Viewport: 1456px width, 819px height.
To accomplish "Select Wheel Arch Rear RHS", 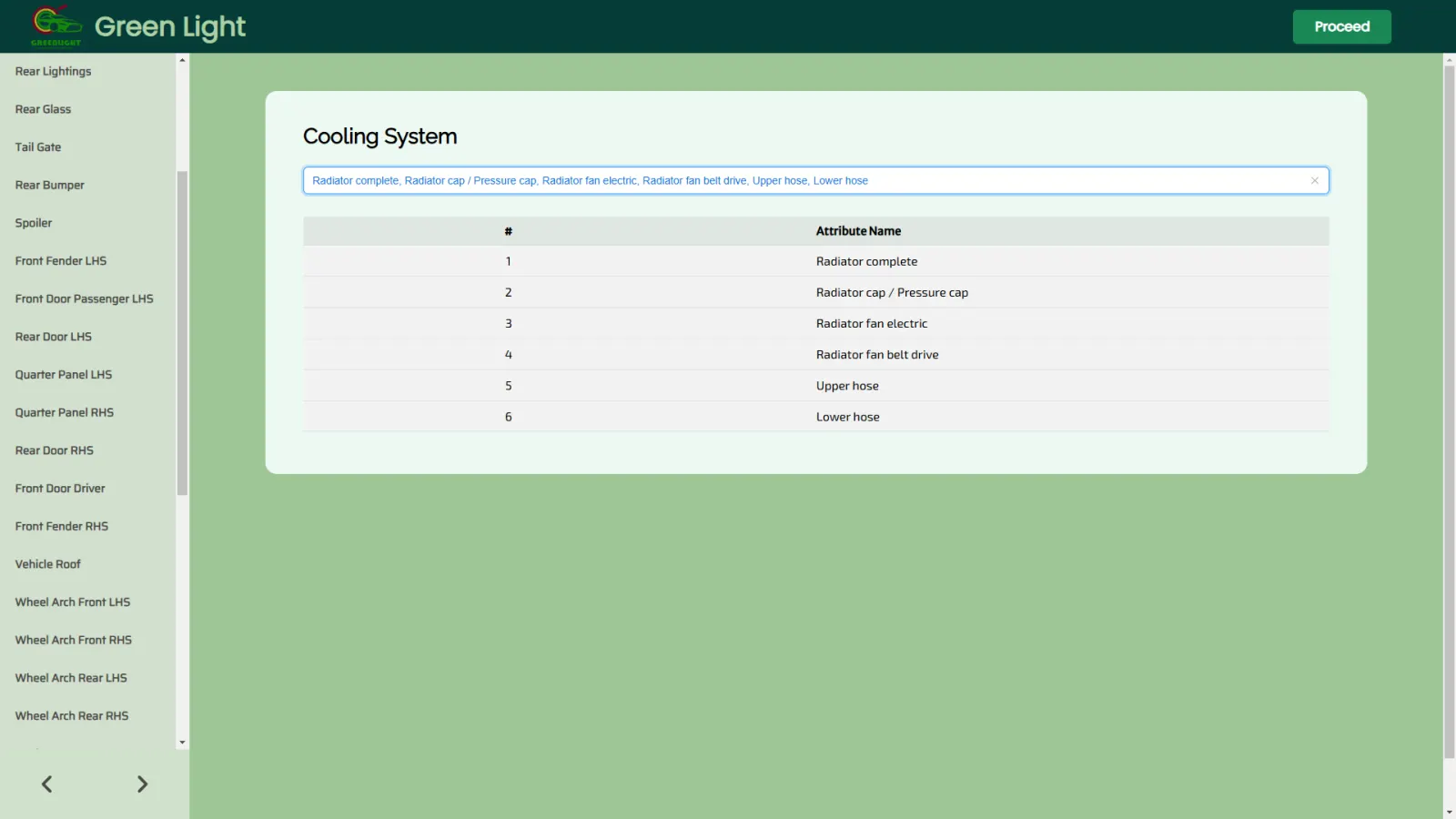I will click(72, 716).
